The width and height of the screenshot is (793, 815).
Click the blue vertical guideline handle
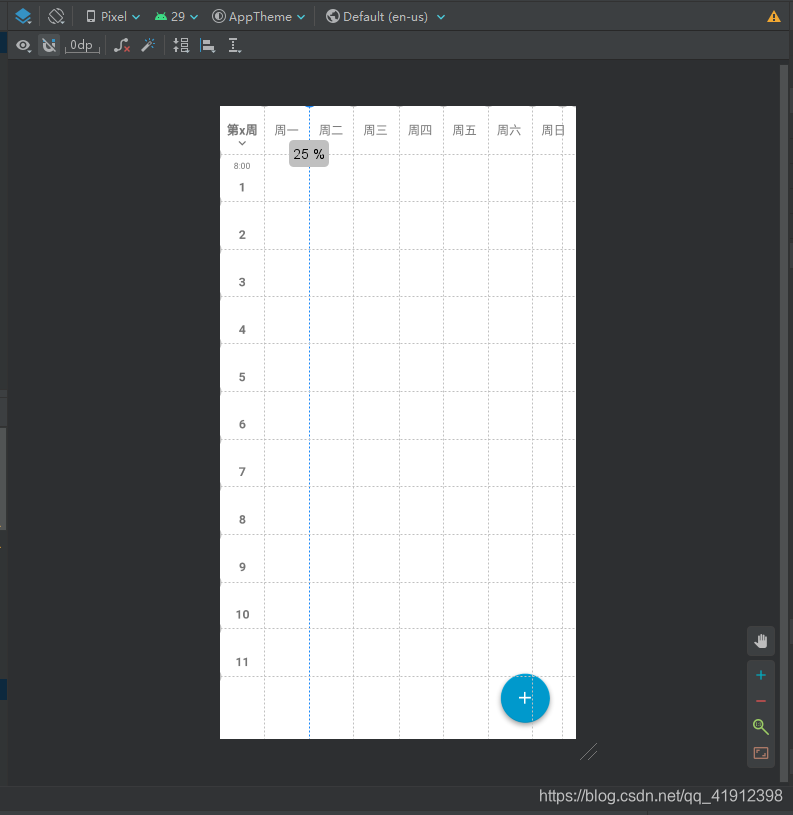coord(309,107)
